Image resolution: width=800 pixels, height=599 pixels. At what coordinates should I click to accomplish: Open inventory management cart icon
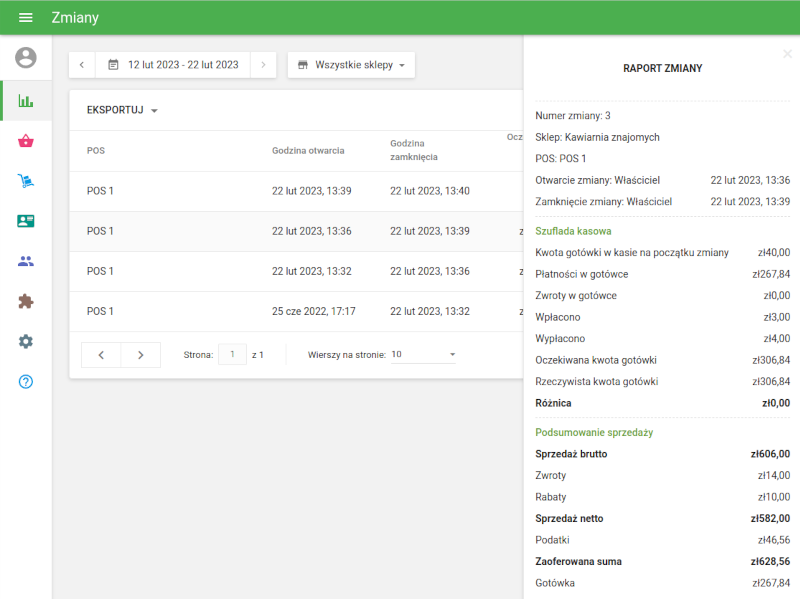click(26, 181)
